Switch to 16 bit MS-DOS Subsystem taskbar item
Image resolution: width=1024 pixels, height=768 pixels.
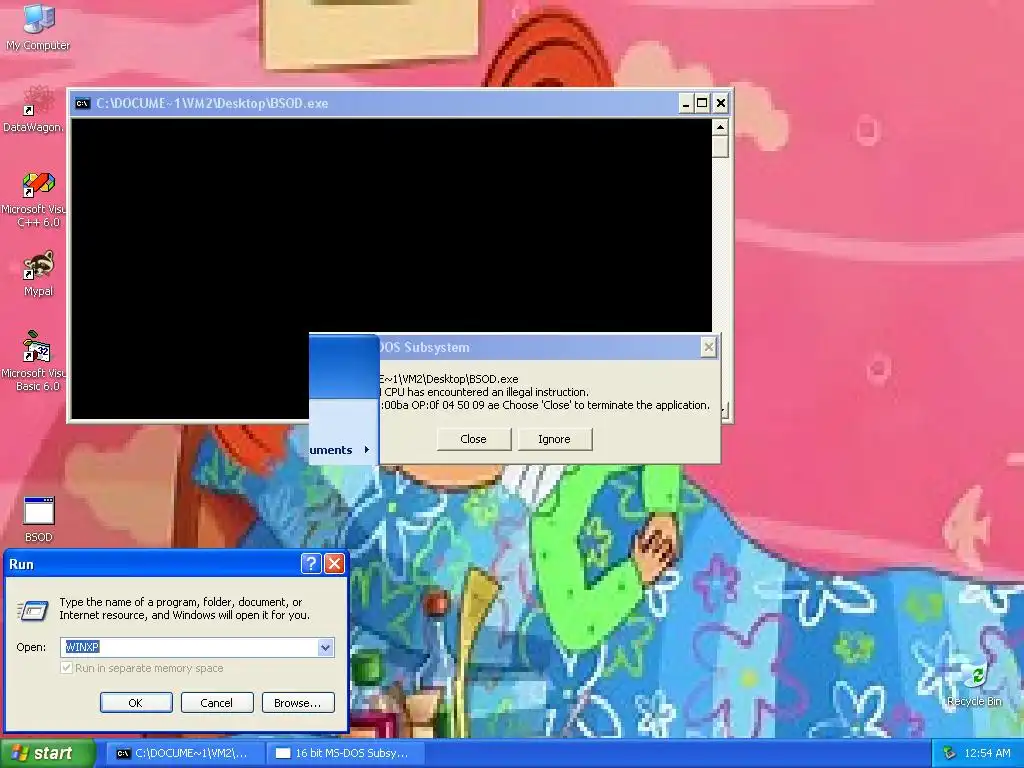[x=346, y=753]
